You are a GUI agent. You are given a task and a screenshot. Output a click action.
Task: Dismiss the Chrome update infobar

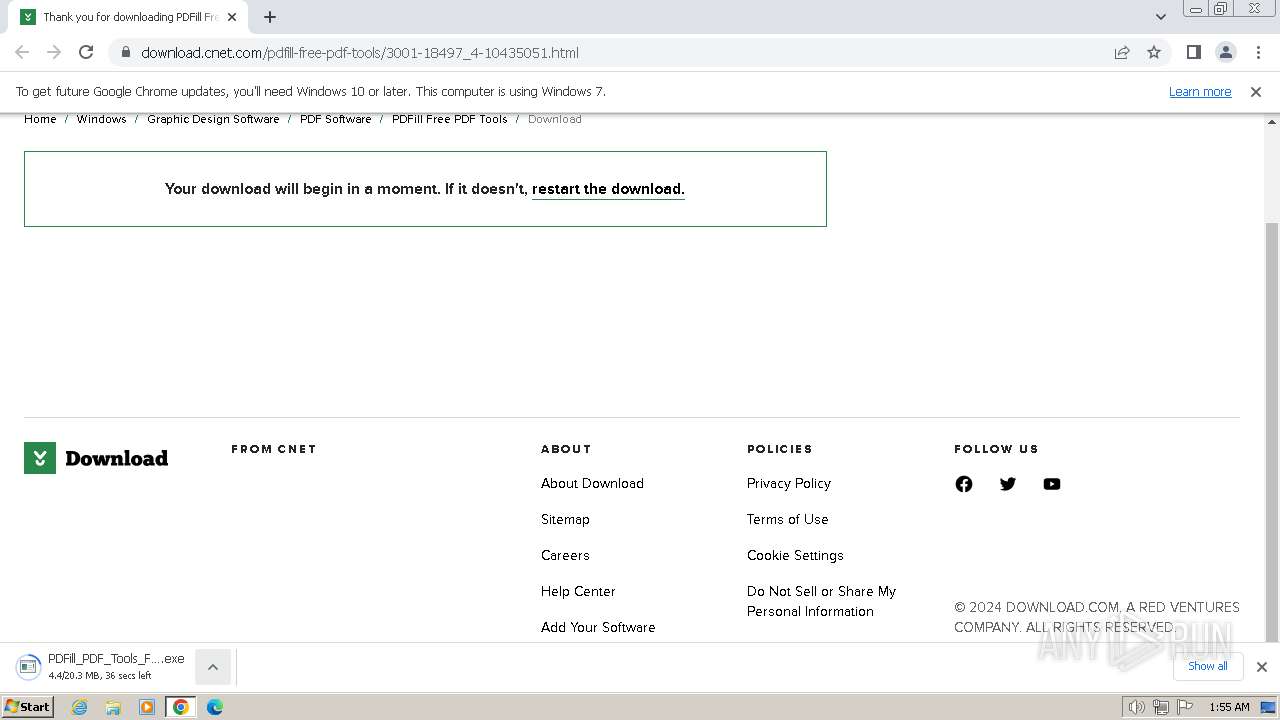click(1256, 91)
